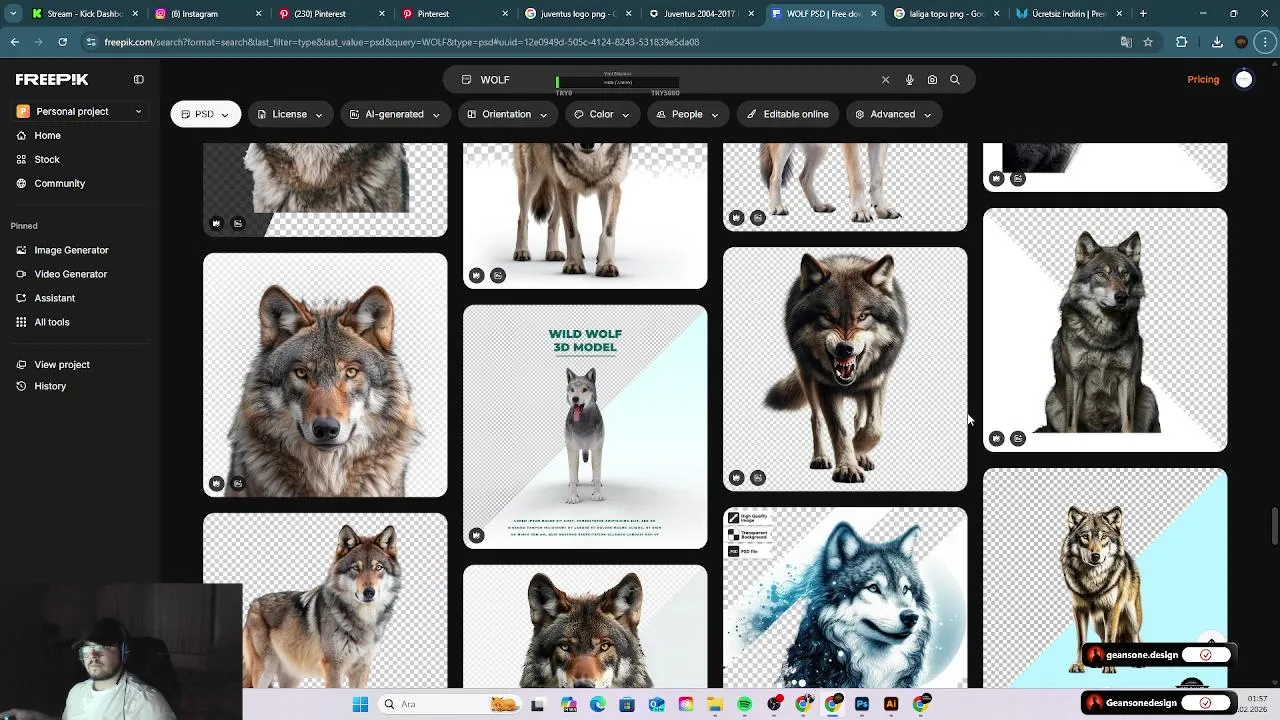Click the similar icon on sitting wolf card
This screenshot has height=720, width=1280.
(1018, 438)
